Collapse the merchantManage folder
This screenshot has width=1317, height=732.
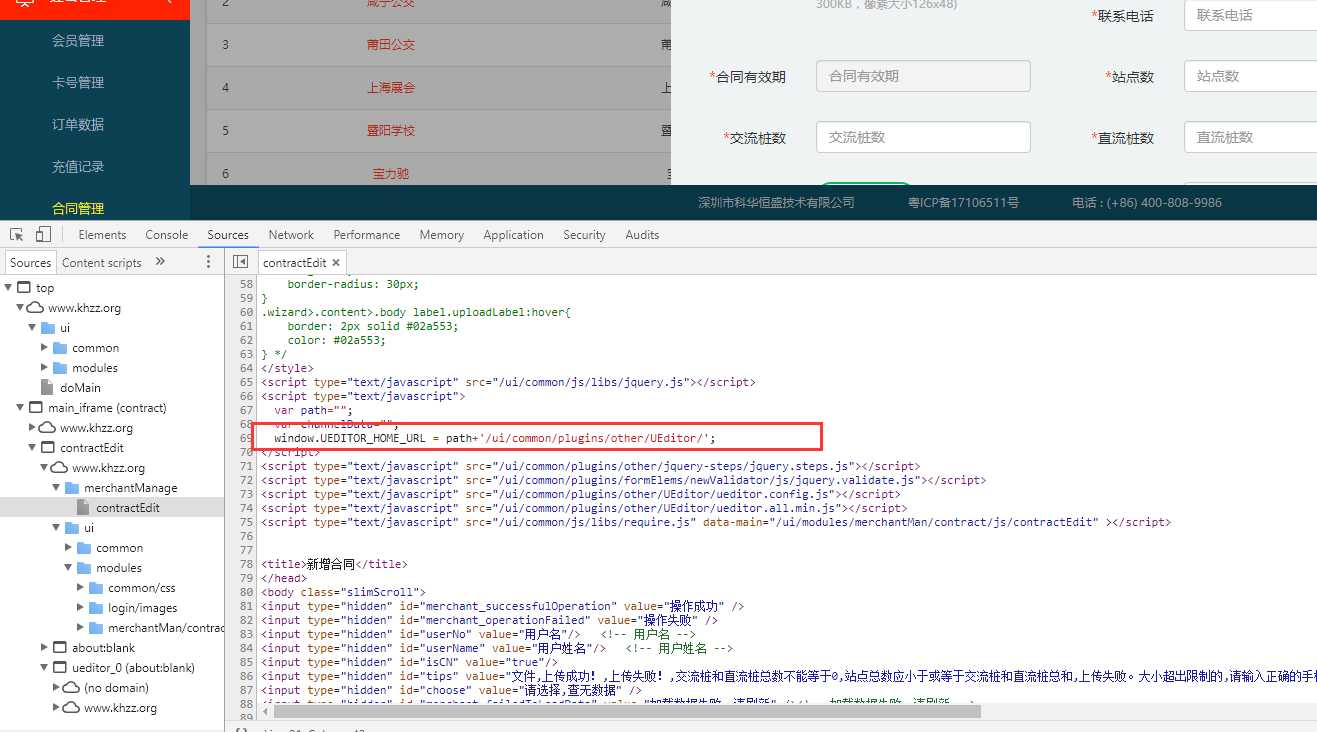pos(57,488)
